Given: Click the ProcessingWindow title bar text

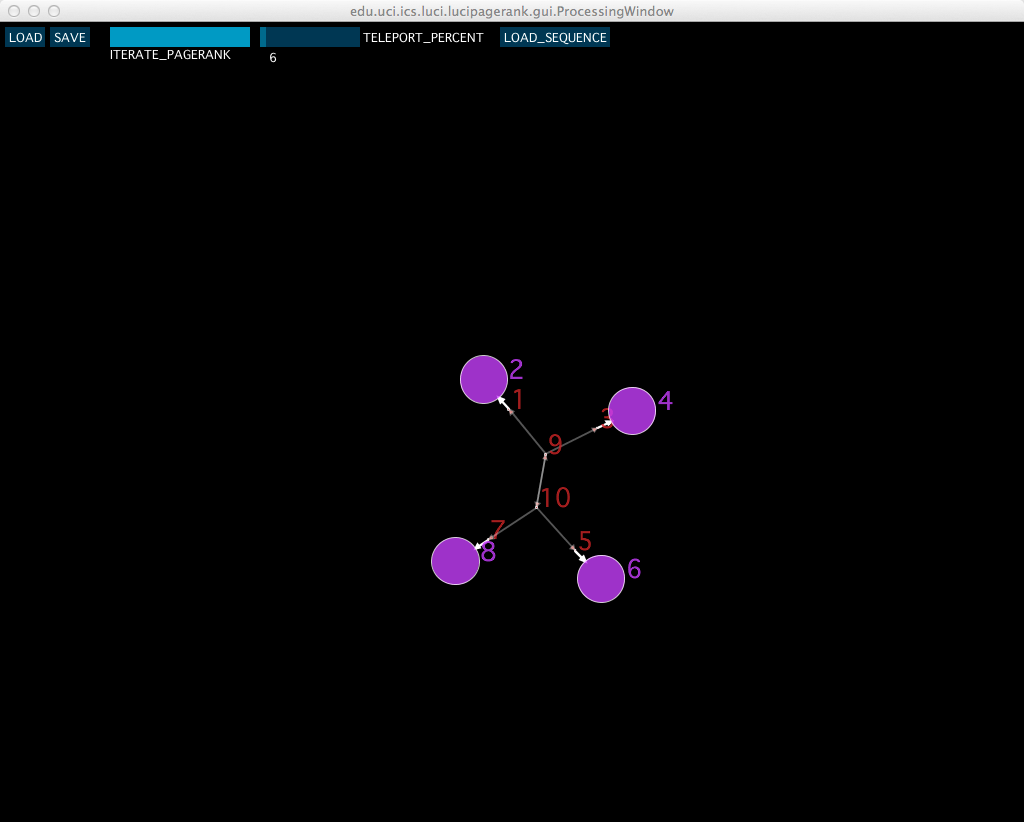Looking at the screenshot, I should [511, 11].
